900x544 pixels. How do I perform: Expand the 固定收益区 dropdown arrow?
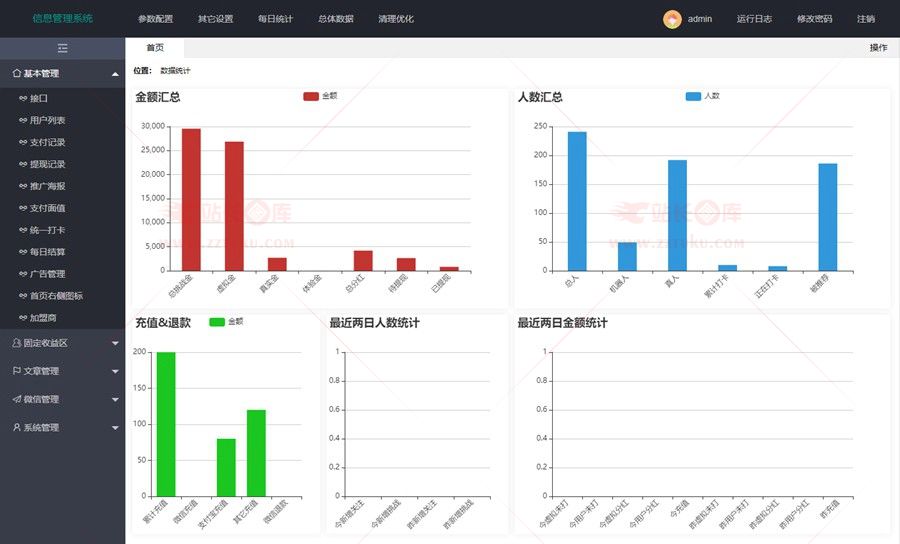(115, 343)
